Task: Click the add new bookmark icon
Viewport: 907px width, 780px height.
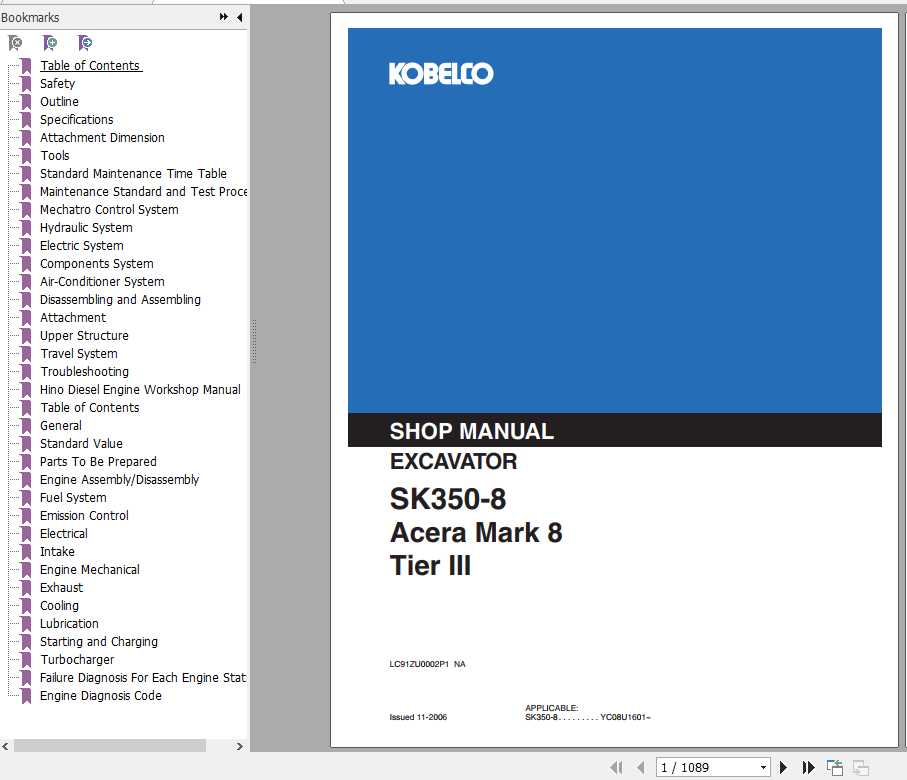Action: click(50, 43)
